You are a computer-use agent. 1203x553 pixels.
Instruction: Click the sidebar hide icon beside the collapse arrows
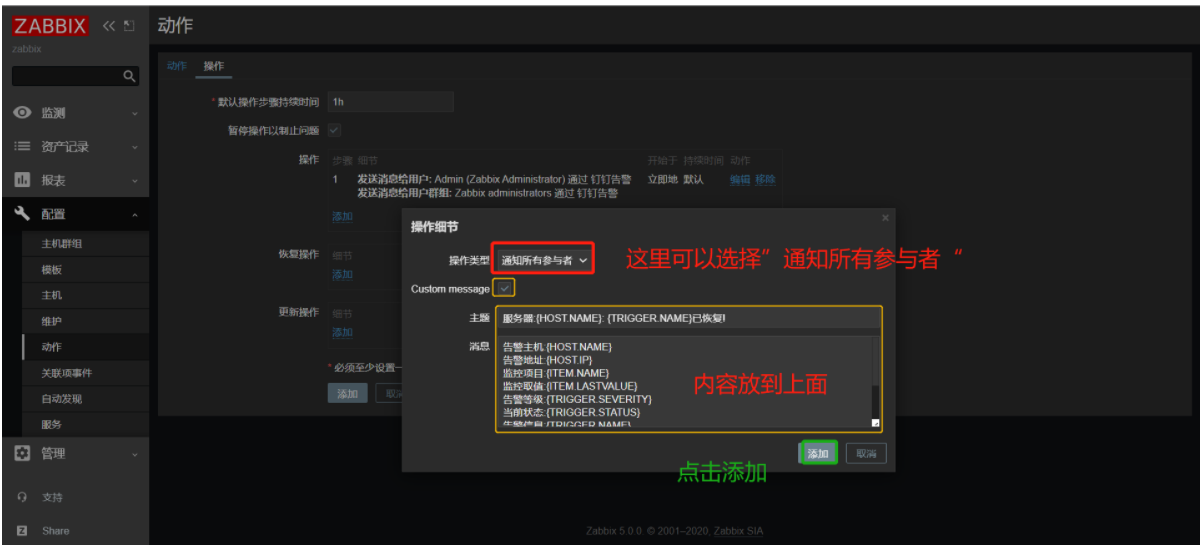pos(129,26)
